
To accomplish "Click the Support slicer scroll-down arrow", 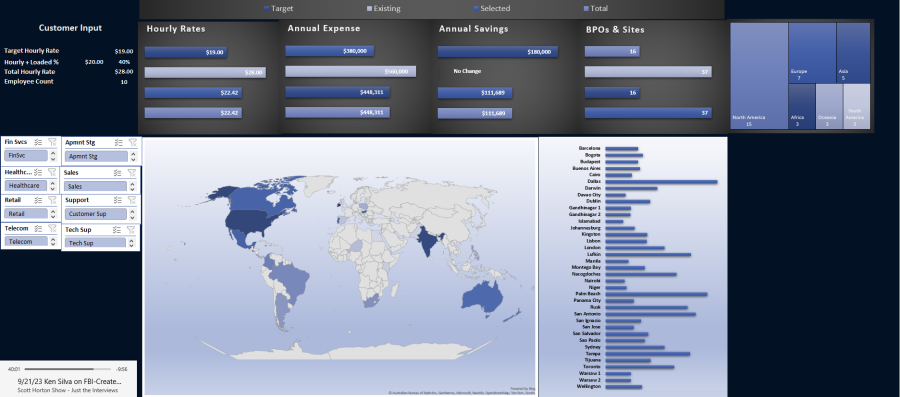I will [x=133, y=217].
